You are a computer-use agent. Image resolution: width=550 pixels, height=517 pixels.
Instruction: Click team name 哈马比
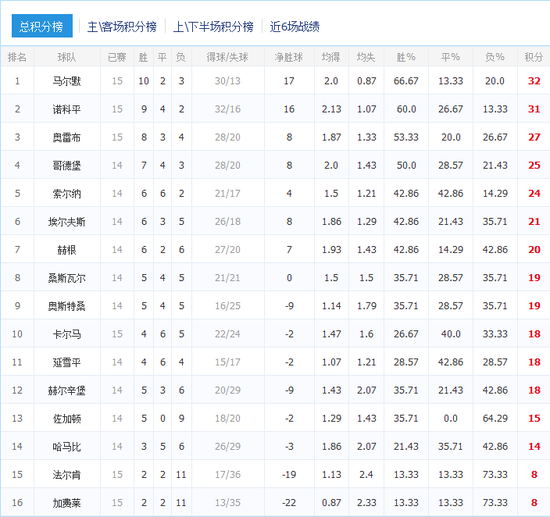coord(67,446)
